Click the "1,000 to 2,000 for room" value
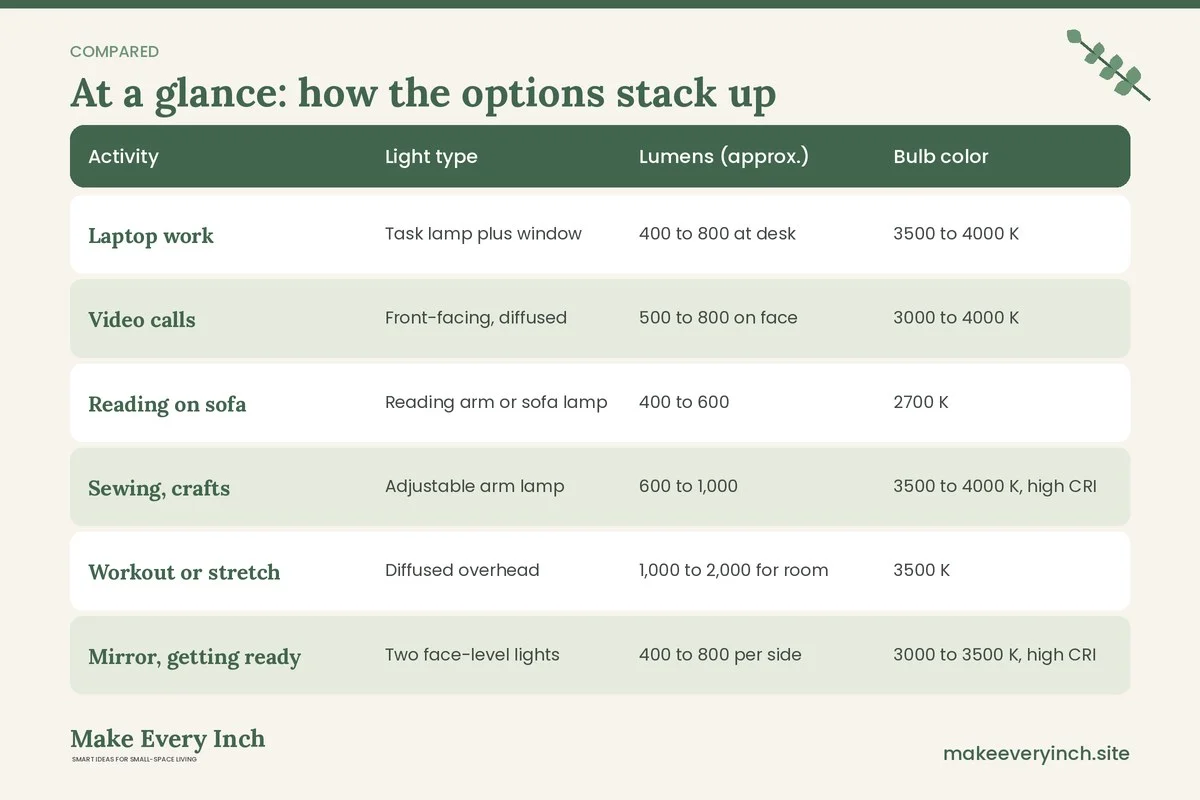 [x=734, y=571]
